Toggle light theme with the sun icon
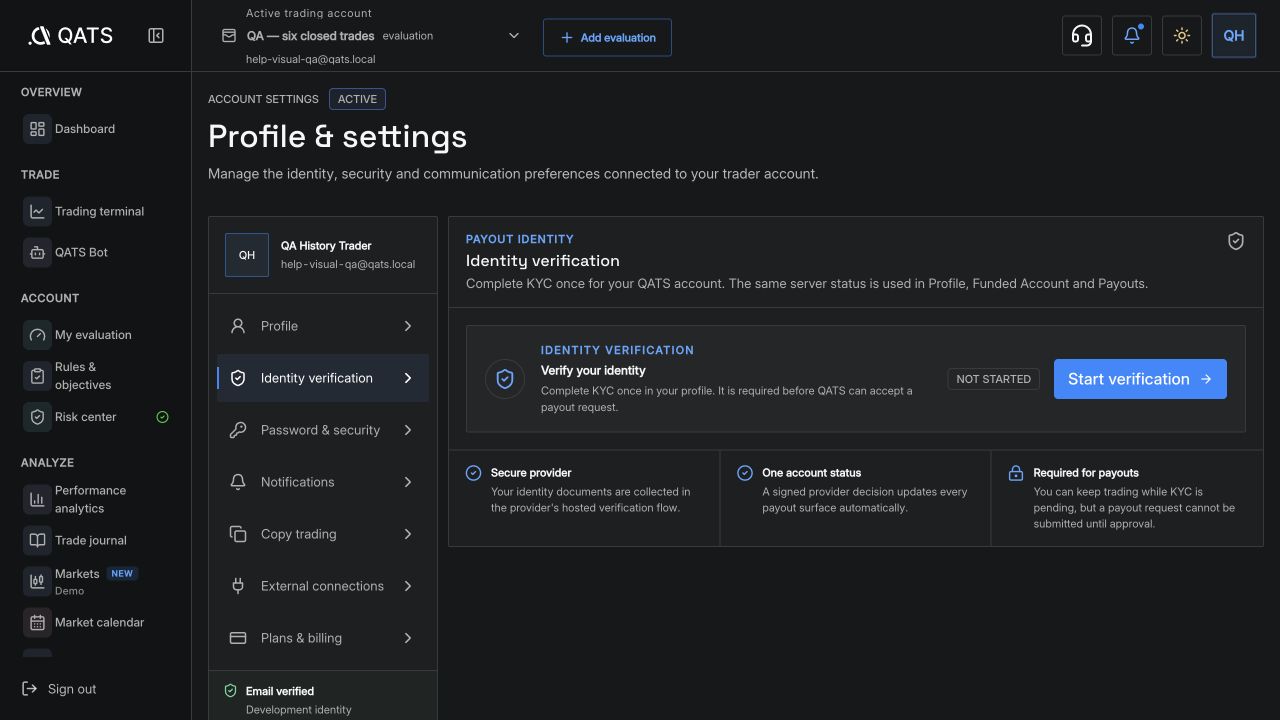Image resolution: width=1280 pixels, height=720 pixels. 1182,36
